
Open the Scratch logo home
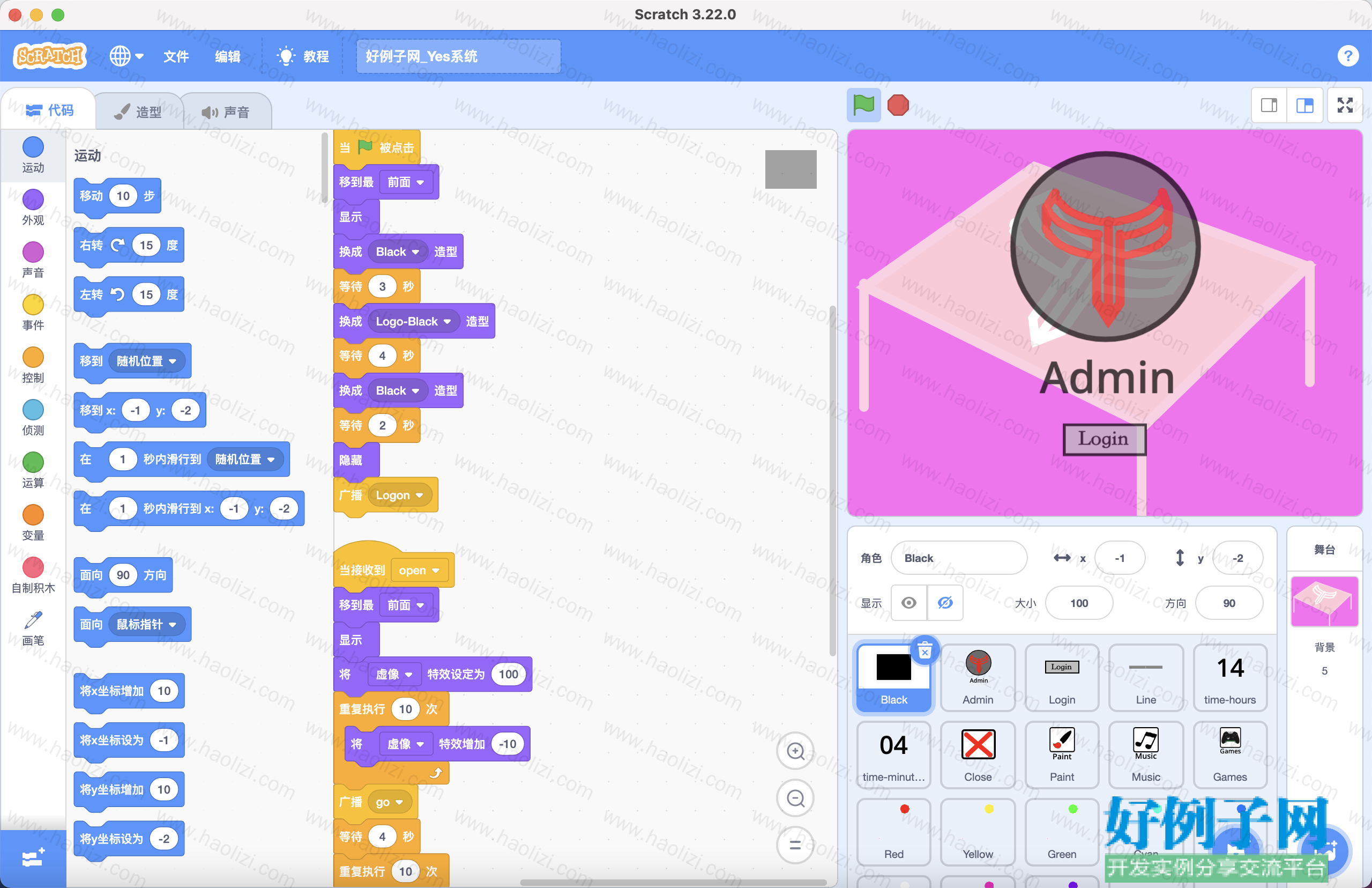click(x=49, y=56)
